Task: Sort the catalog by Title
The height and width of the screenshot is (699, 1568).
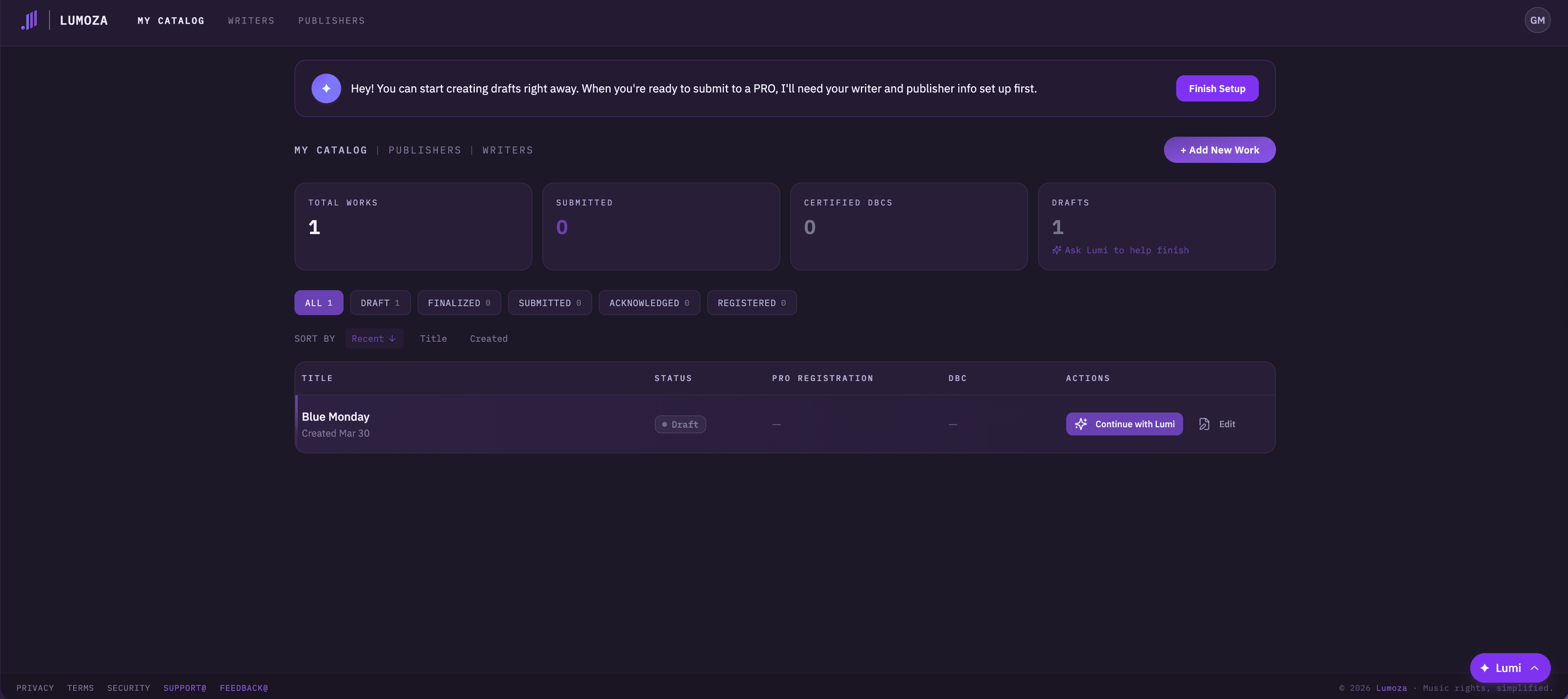Action: 433,338
